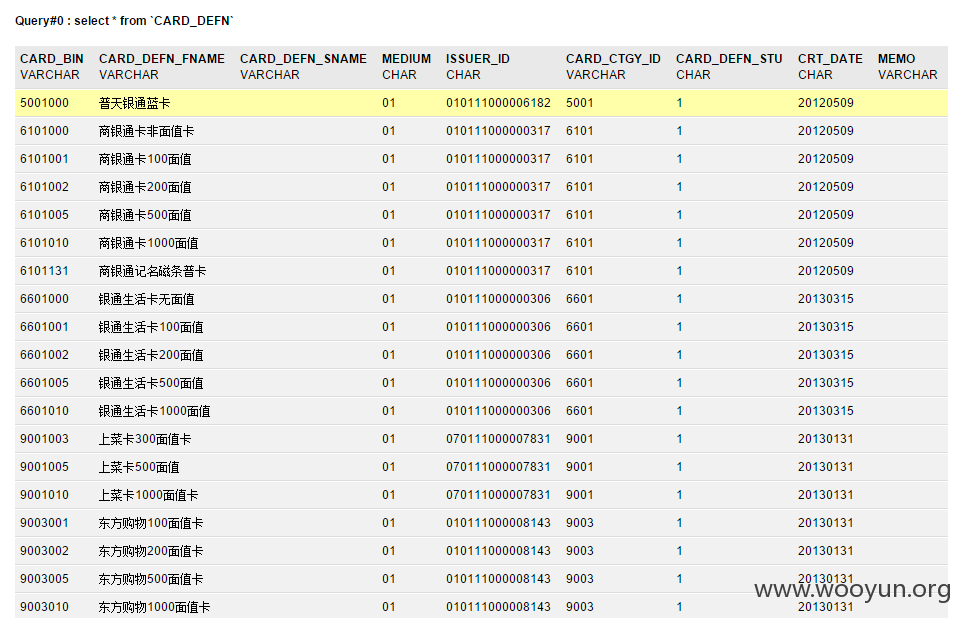Click card name 商银通卡200面值
960x618 pixels.
pos(145,187)
